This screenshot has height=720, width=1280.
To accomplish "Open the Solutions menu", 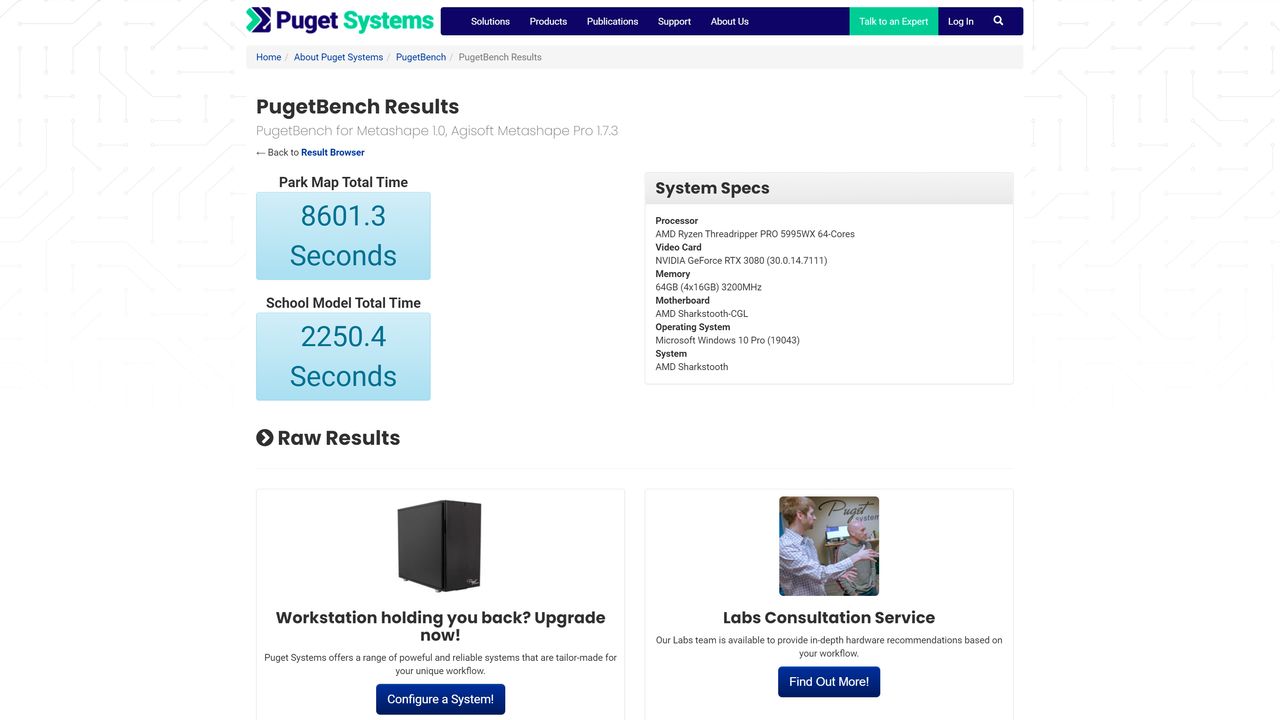I will pos(490,21).
